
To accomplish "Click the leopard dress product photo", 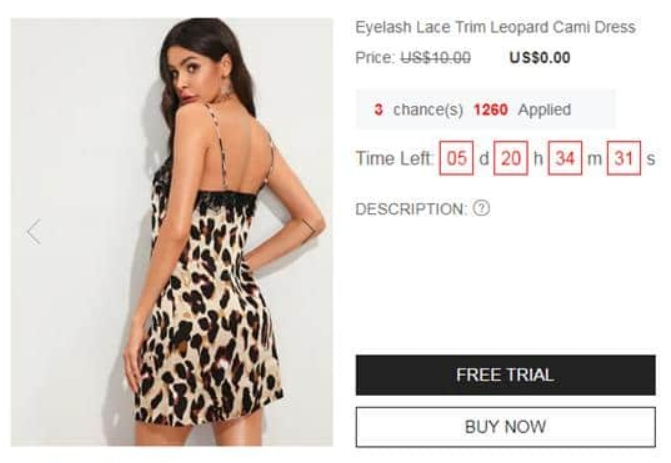I will pyautogui.click(x=172, y=232).
